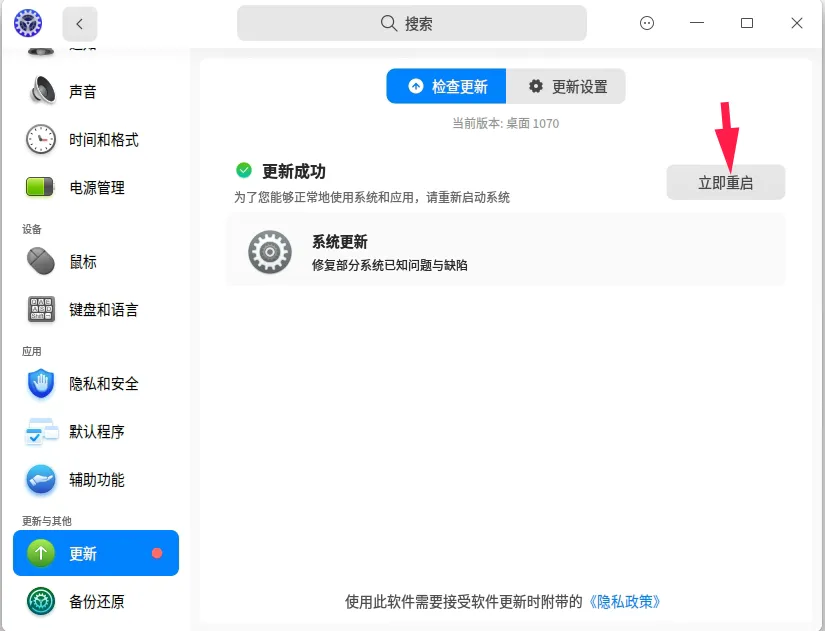Image resolution: width=825 pixels, height=631 pixels.
Task: Select the 更新 sidebar item
Action: [96, 553]
